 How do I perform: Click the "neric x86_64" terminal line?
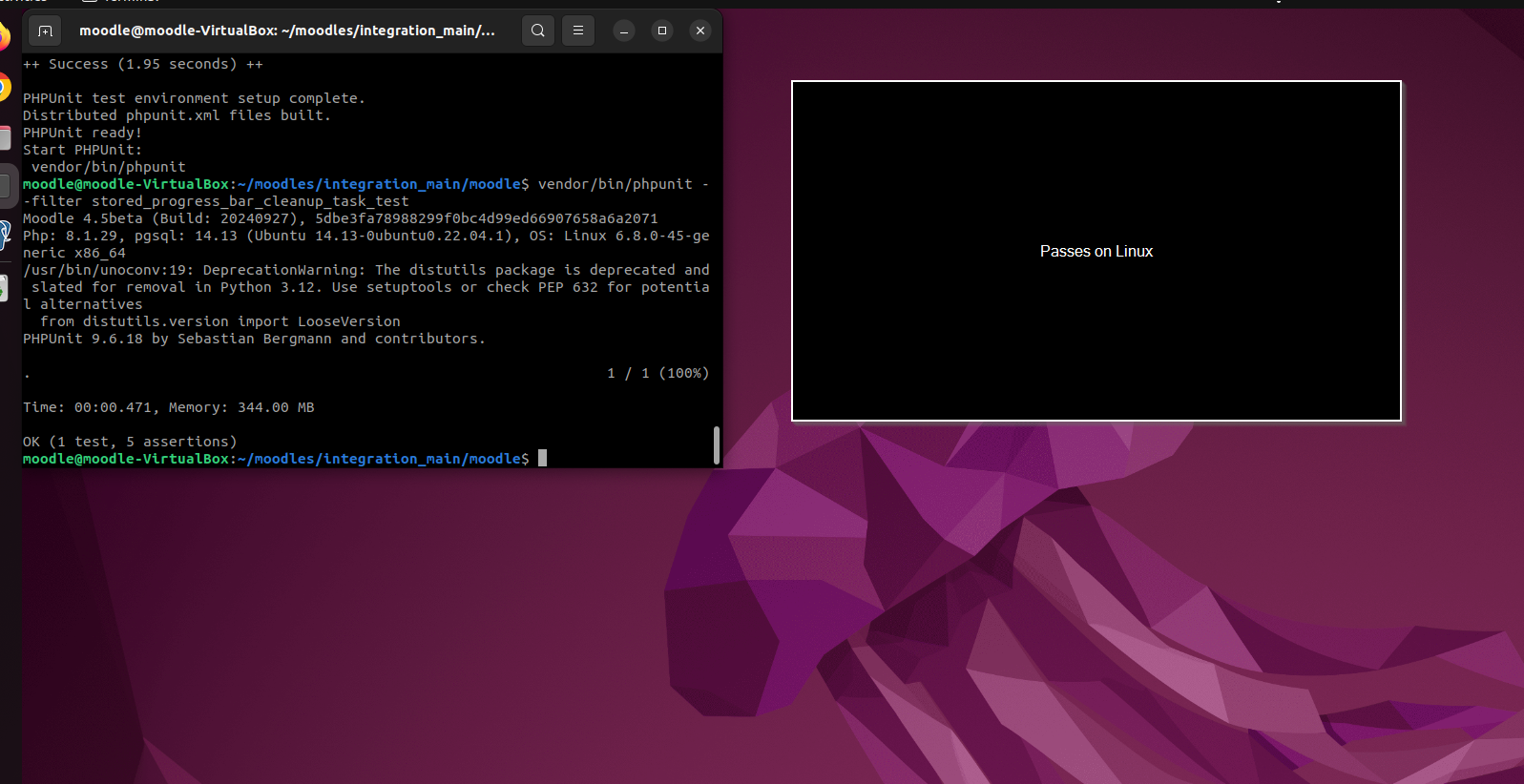(x=74, y=253)
